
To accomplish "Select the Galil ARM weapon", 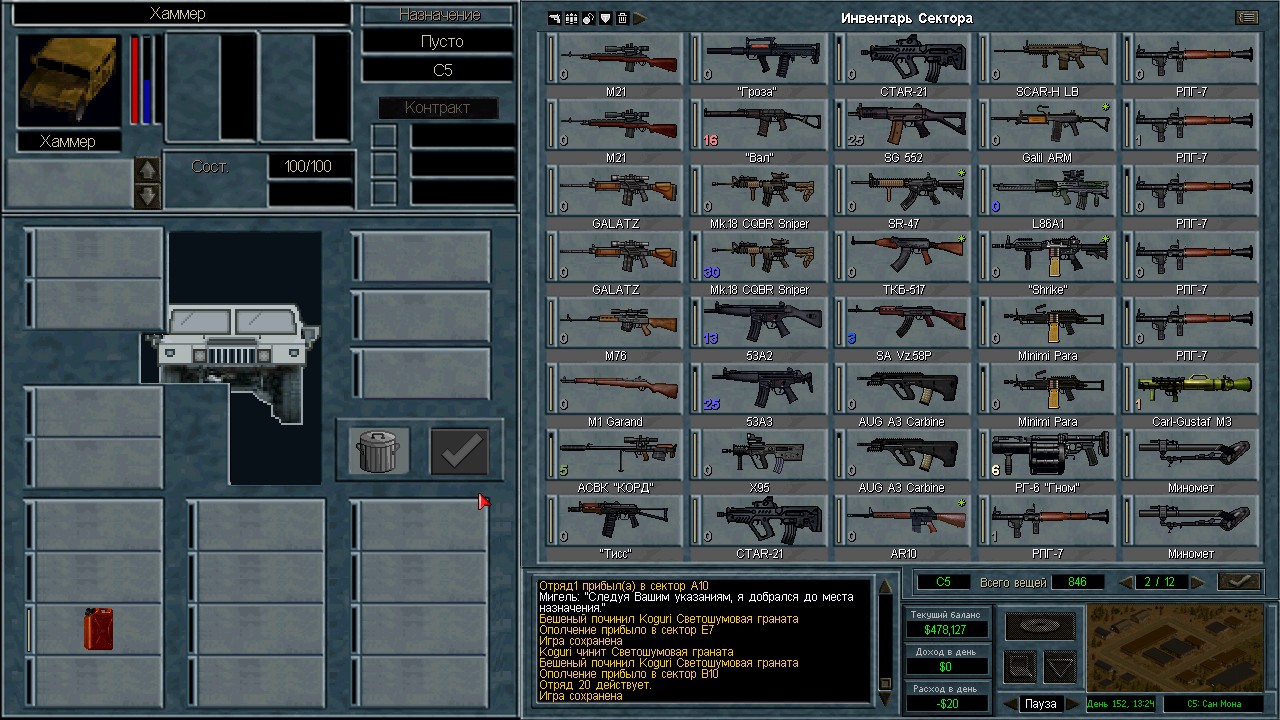I will [x=1051, y=125].
